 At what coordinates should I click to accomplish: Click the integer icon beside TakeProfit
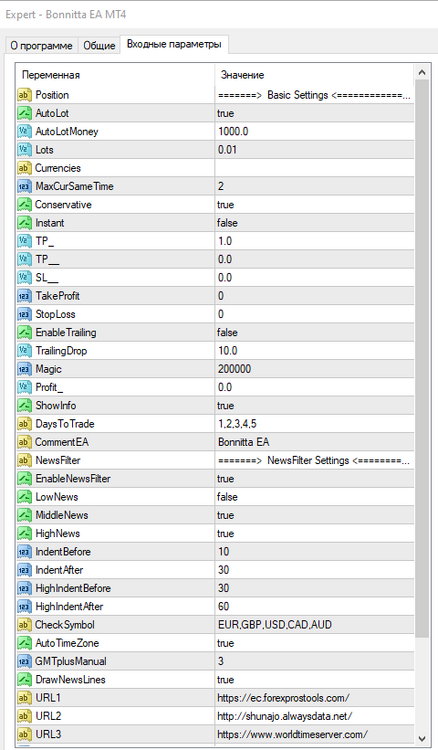click(24, 296)
